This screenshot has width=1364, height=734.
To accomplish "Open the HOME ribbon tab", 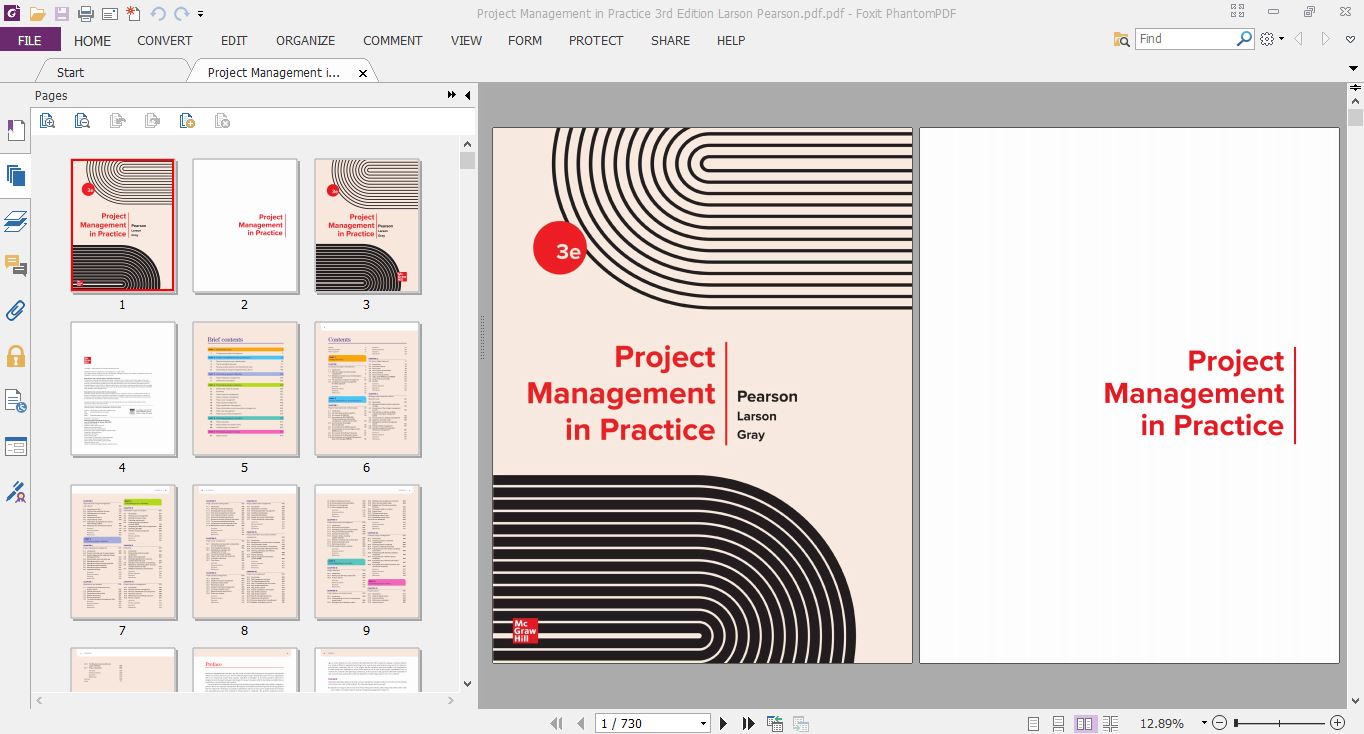I will coord(92,40).
